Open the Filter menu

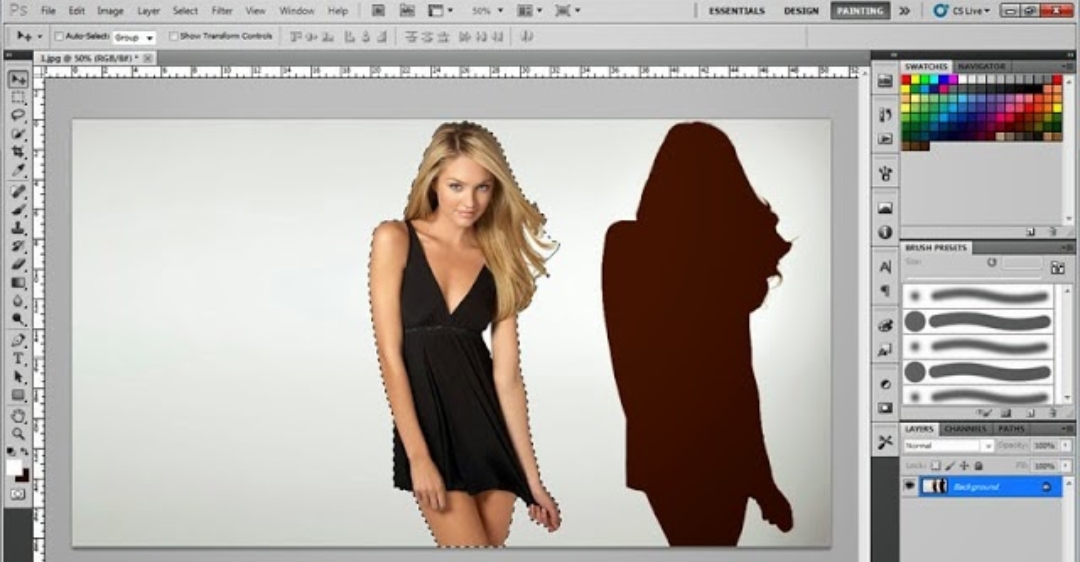(222, 11)
